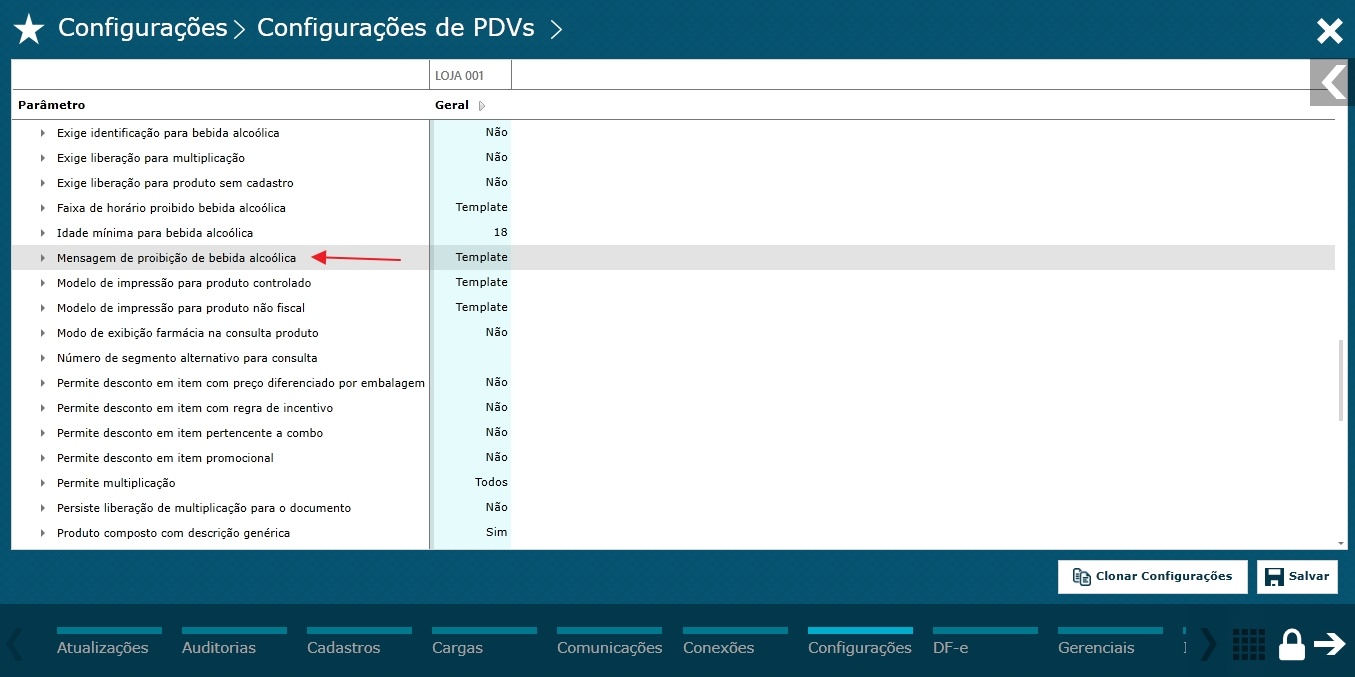Expand Modelo de impressão para produto controlado
The width and height of the screenshot is (1355, 677).
[x=43, y=283]
